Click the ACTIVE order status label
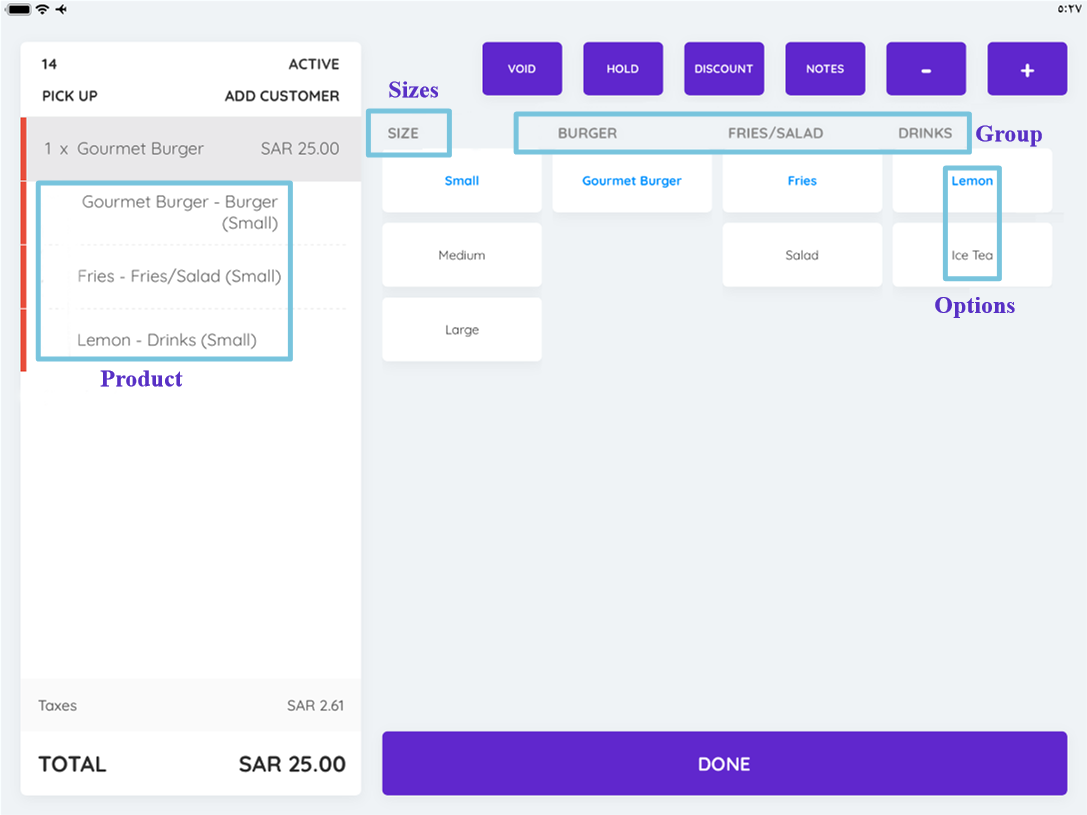 point(314,64)
